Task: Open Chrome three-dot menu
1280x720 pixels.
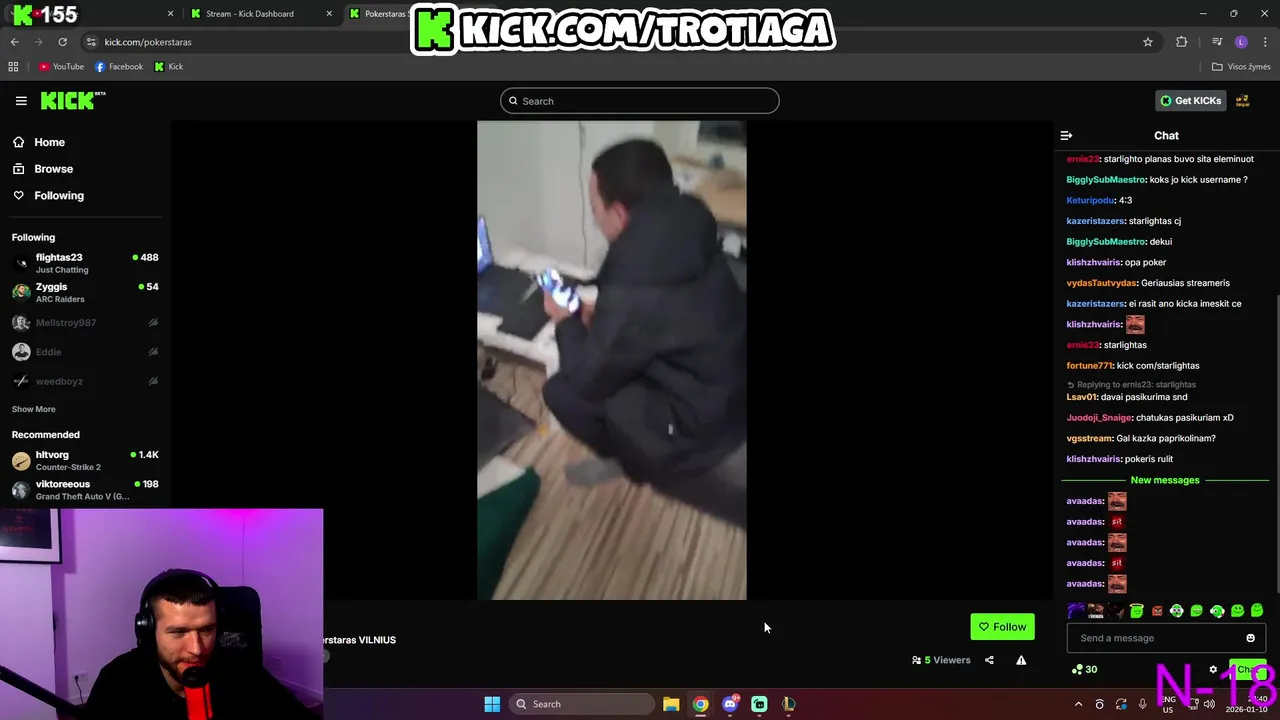Action: click(x=1265, y=42)
